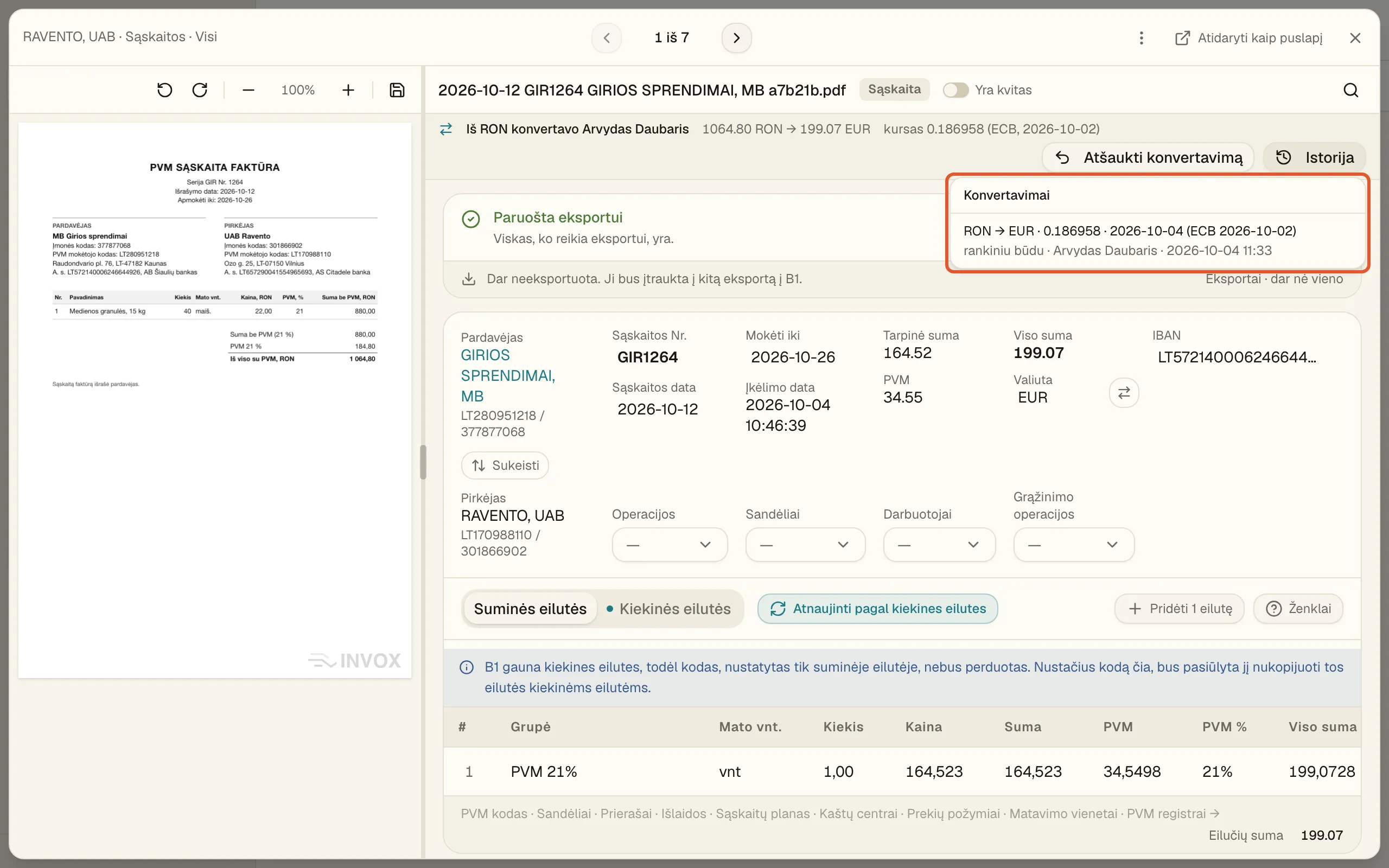
Task: Click the footer PVM registrai link text
Action: pos(1173,813)
